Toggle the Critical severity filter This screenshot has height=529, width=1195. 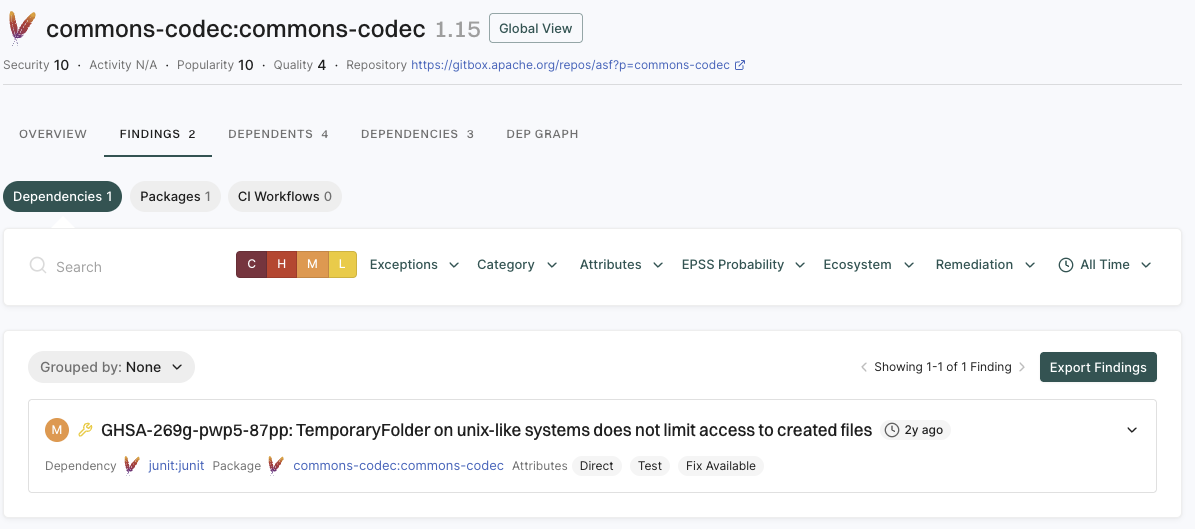(251, 265)
